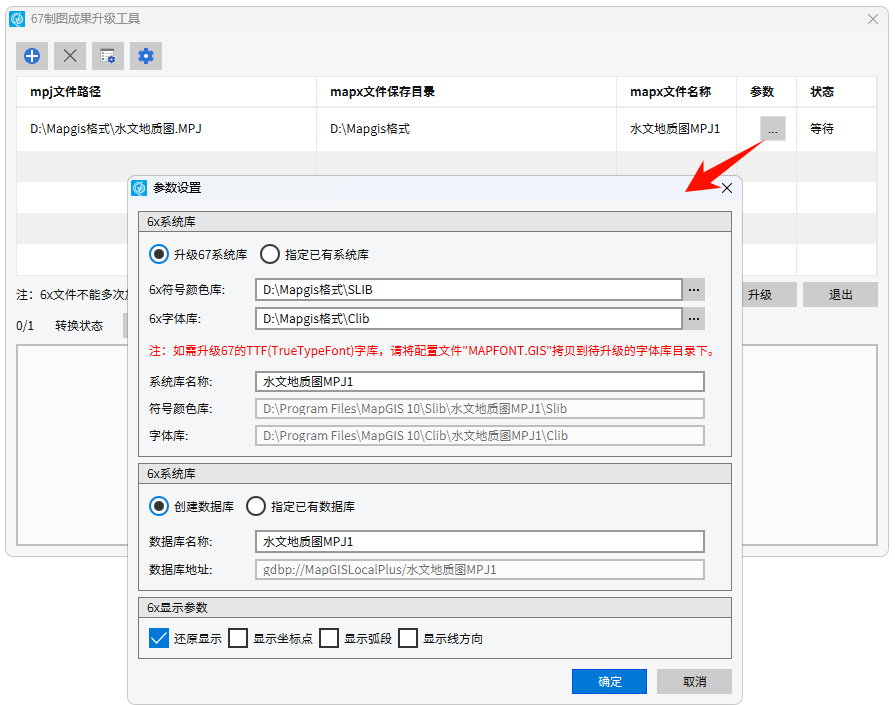Click the 取消 button
Screen dimensions: 895x705
coord(694,681)
